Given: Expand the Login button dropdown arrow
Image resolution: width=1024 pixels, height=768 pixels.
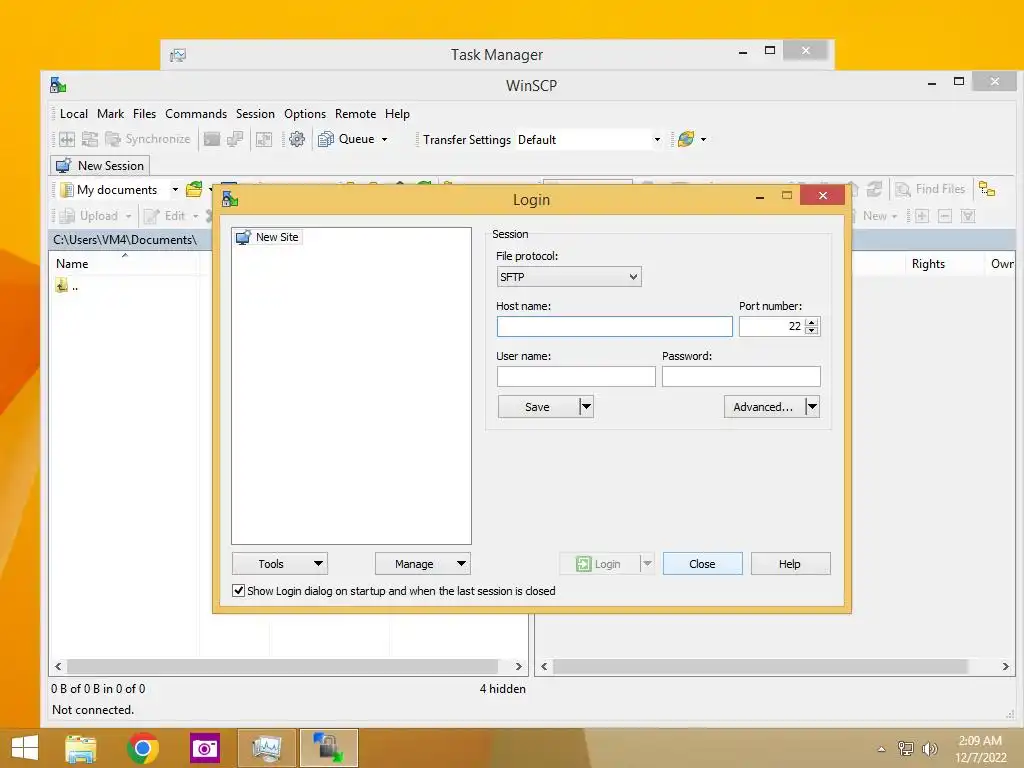Looking at the screenshot, I should point(647,564).
